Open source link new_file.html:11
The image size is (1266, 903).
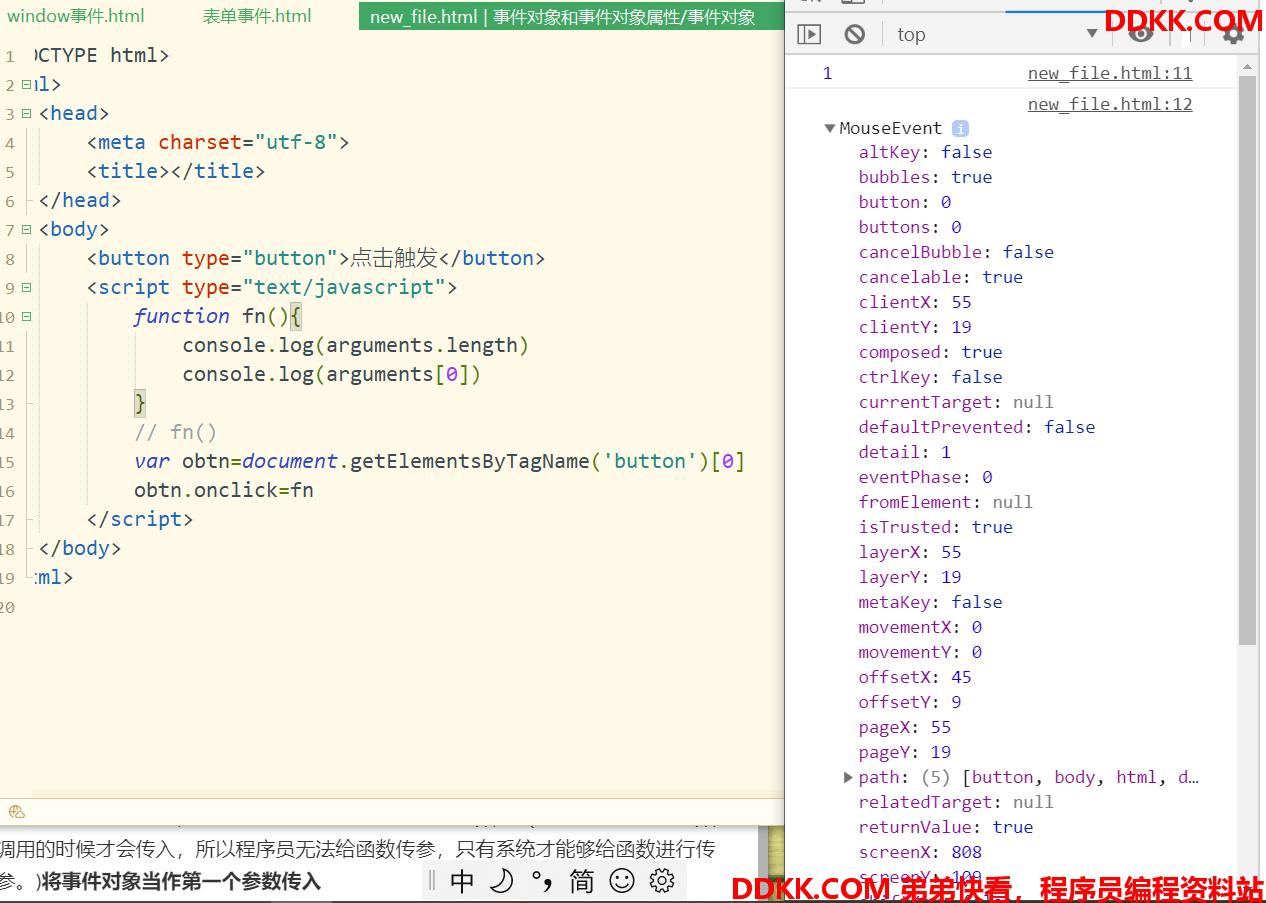(1110, 73)
